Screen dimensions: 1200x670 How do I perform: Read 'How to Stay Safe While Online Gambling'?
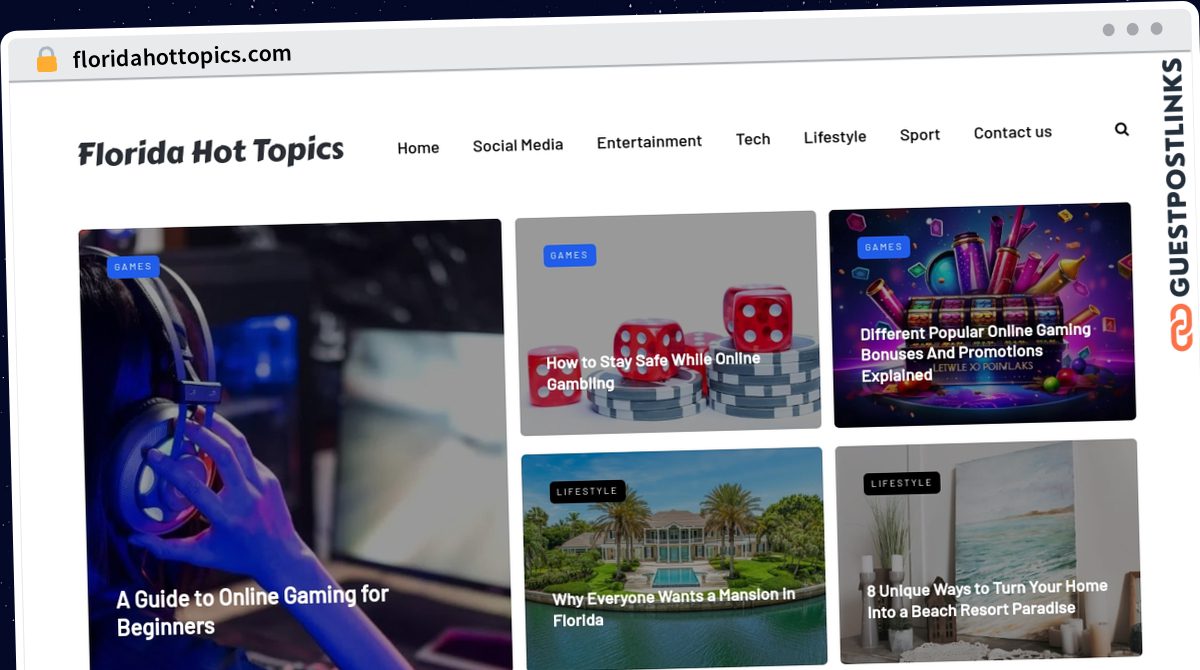653,370
